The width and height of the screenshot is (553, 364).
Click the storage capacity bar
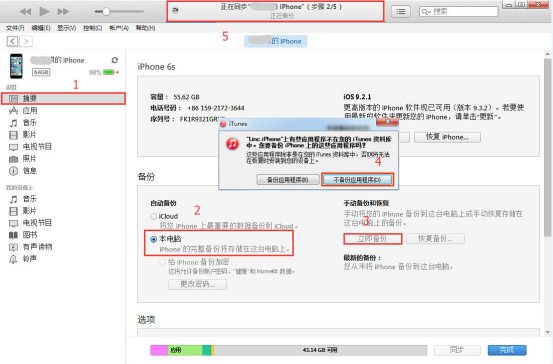point(288,350)
